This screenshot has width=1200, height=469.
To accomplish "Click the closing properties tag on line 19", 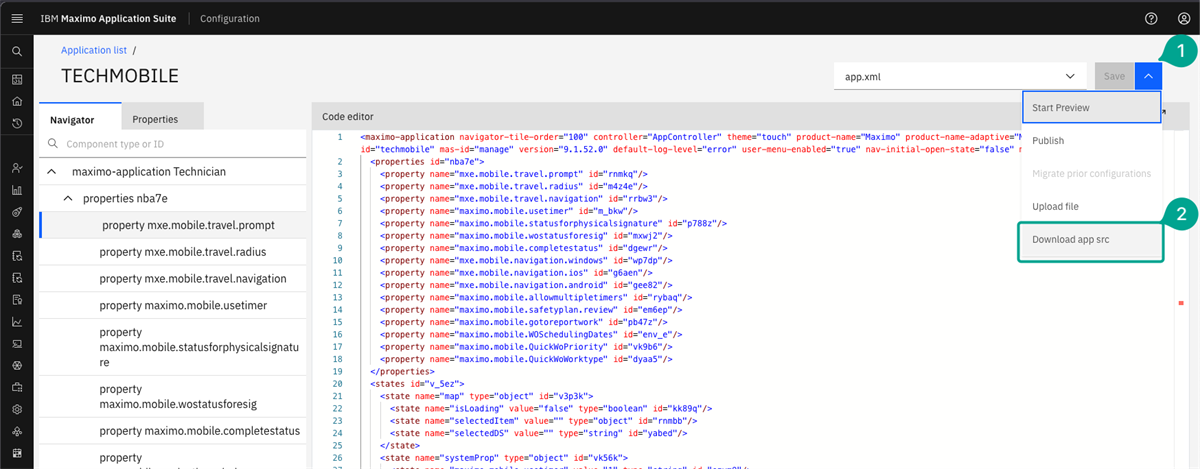I will click(x=405, y=371).
